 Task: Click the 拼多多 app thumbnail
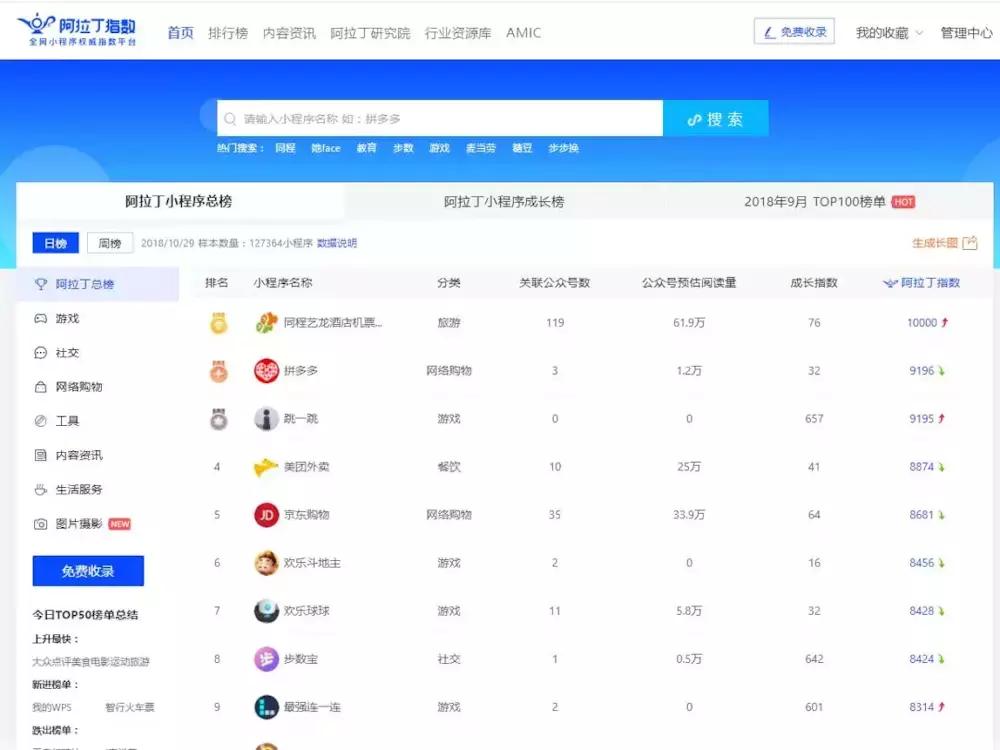[x=267, y=370]
